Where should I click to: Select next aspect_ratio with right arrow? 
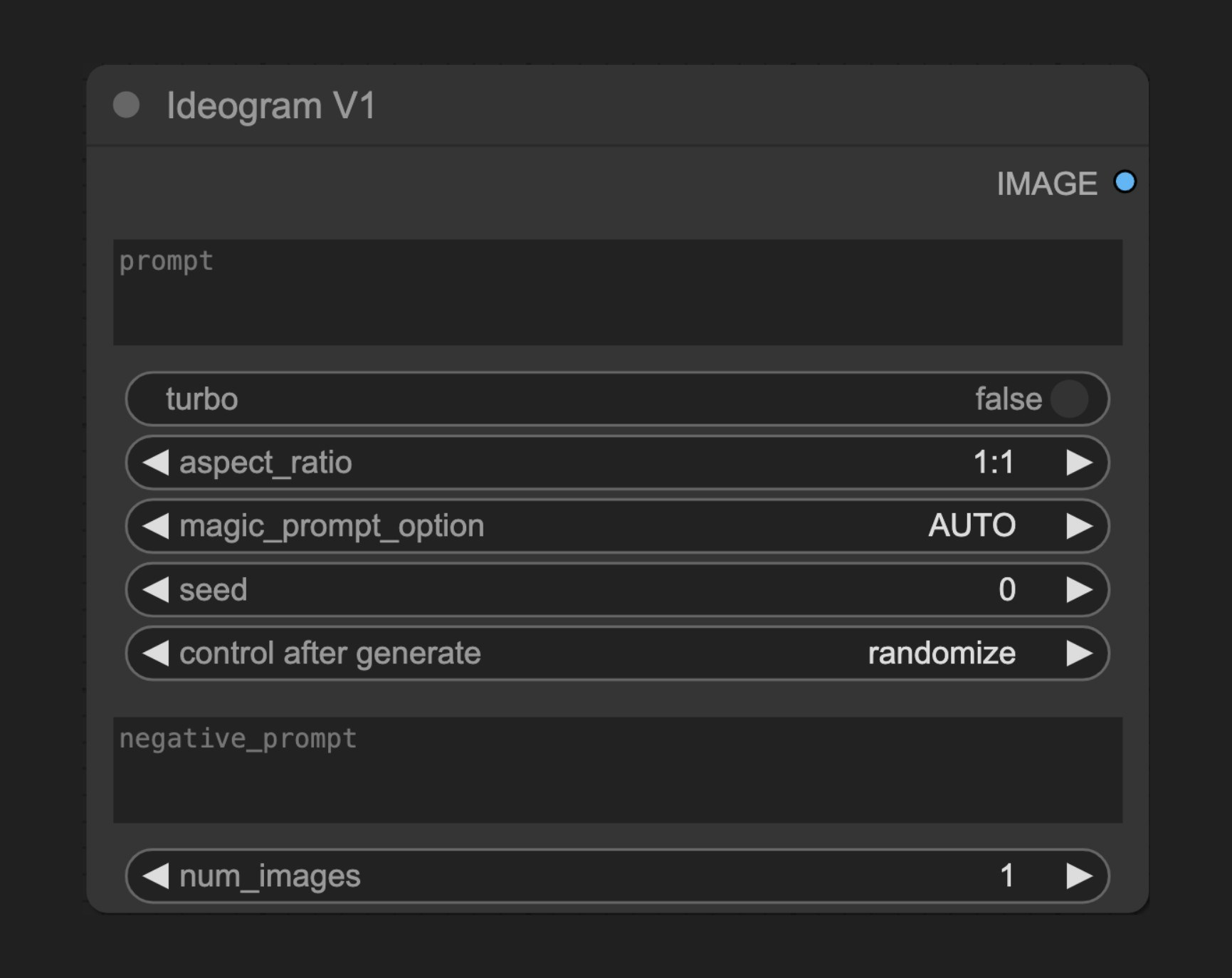click(x=1079, y=463)
